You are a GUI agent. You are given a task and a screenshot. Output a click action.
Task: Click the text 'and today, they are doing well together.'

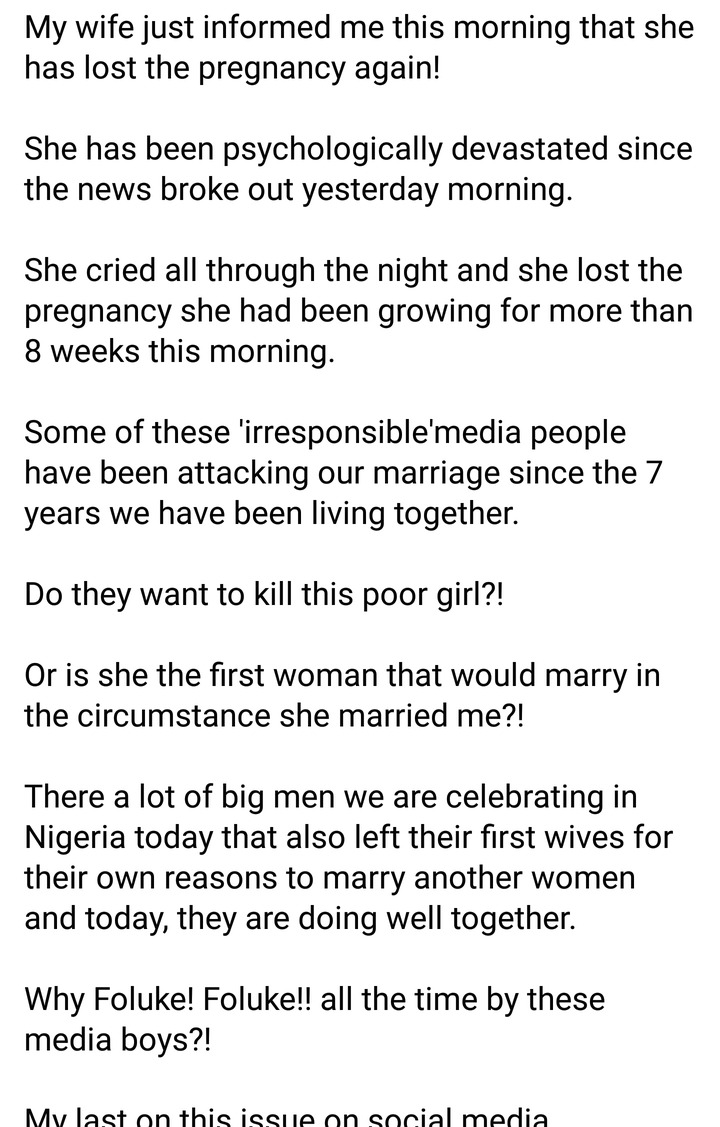tap(300, 918)
